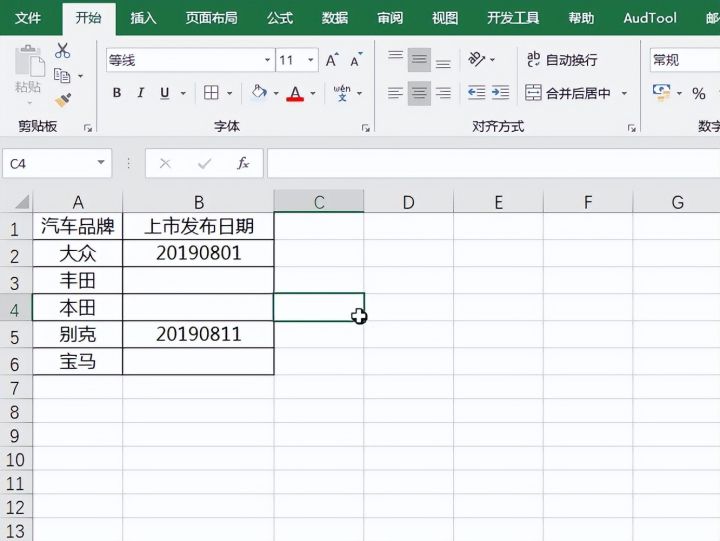Click the accounting number format icon
Image resolution: width=720 pixels, height=541 pixels.
point(661,93)
